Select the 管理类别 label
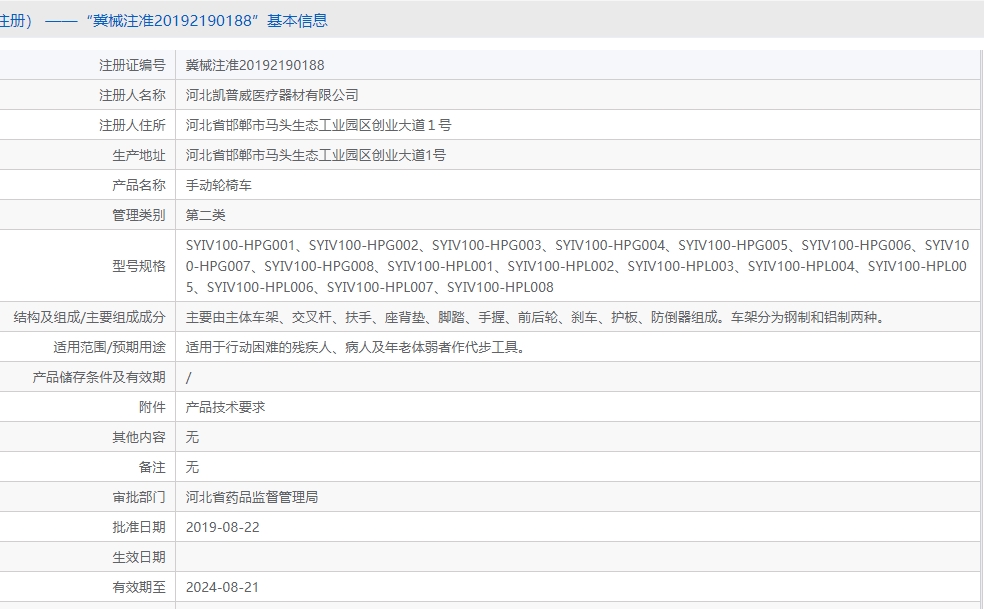 pos(139,215)
